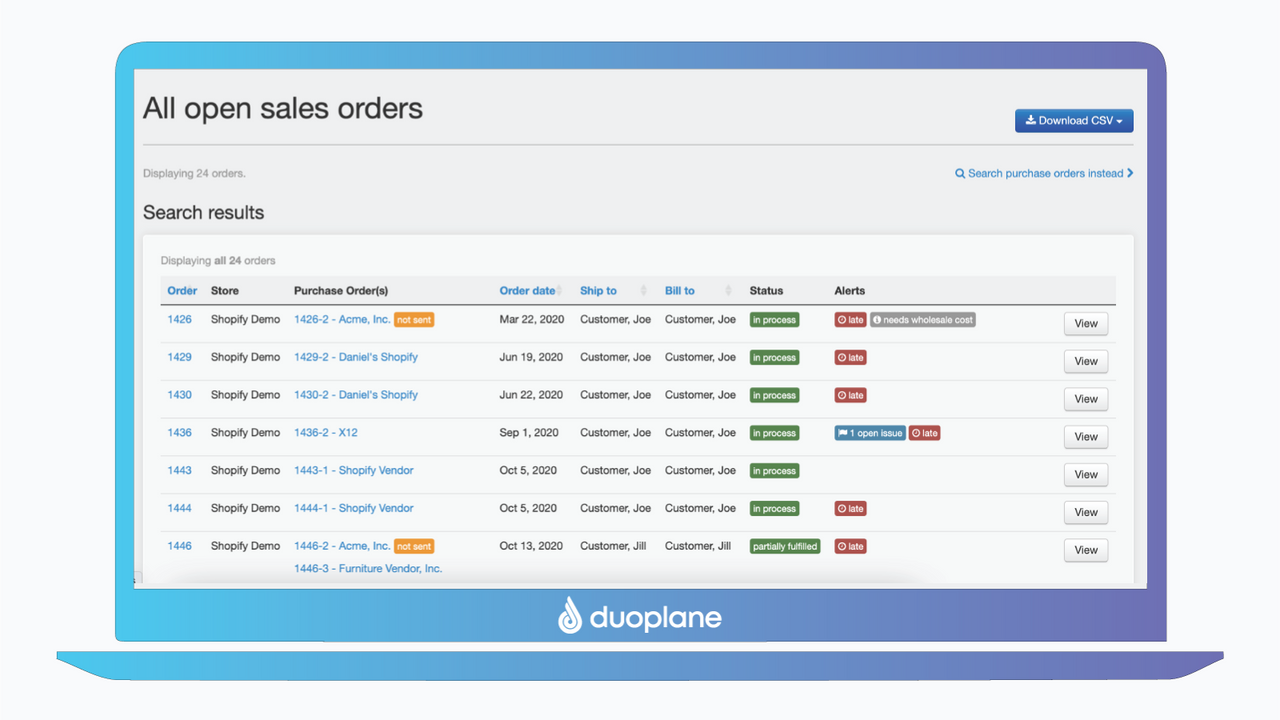Open order 1436 from the Order column
Image resolution: width=1280 pixels, height=720 pixels.
pos(180,432)
